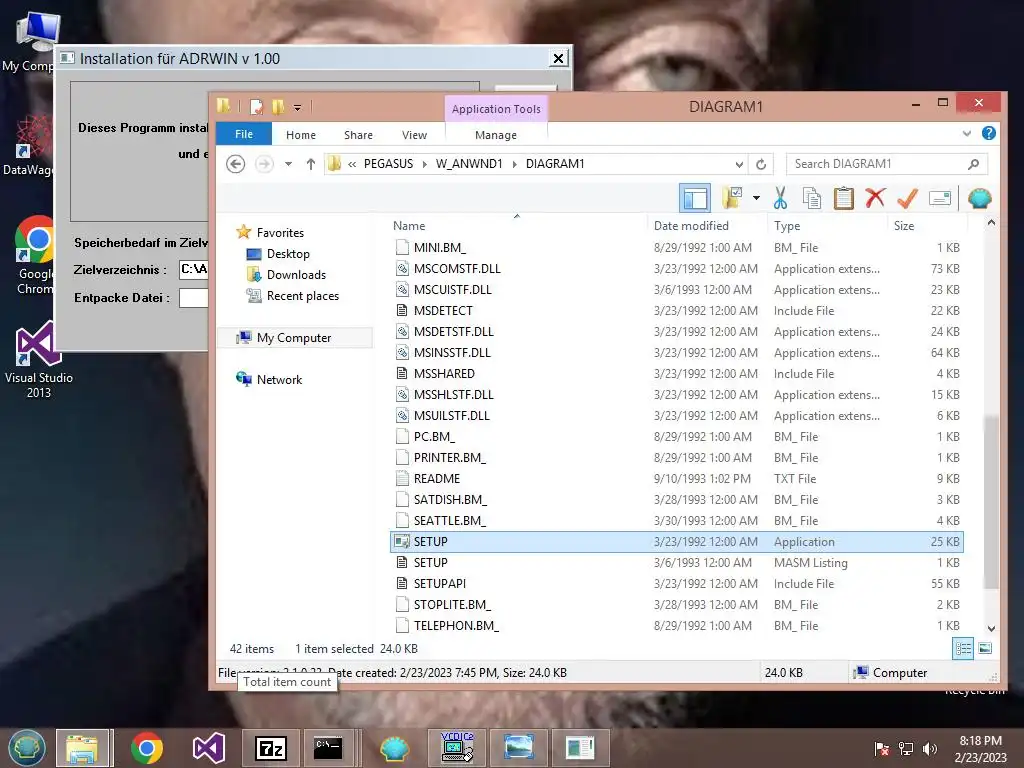Click PEGASUS in the address path

point(389,164)
